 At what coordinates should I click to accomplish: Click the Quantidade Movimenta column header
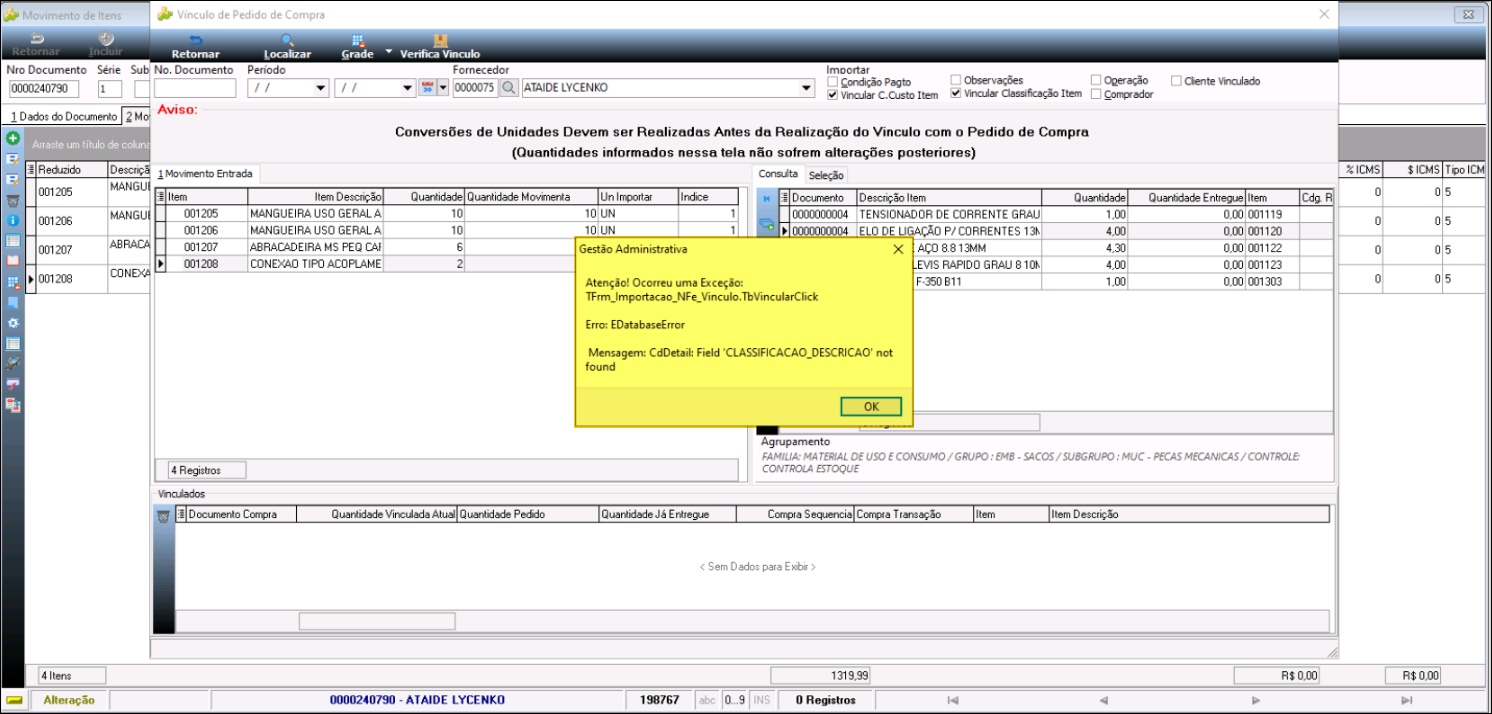click(x=531, y=197)
